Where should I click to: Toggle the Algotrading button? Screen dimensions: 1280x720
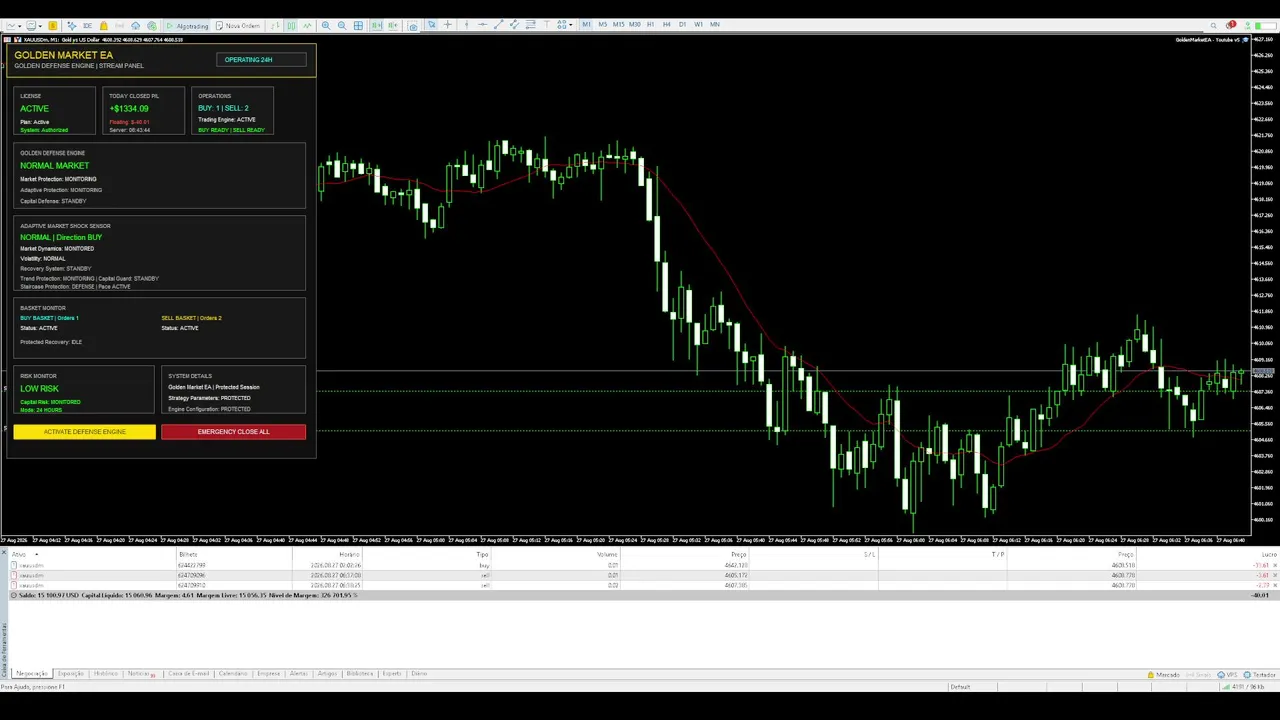[x=188, y=25]
